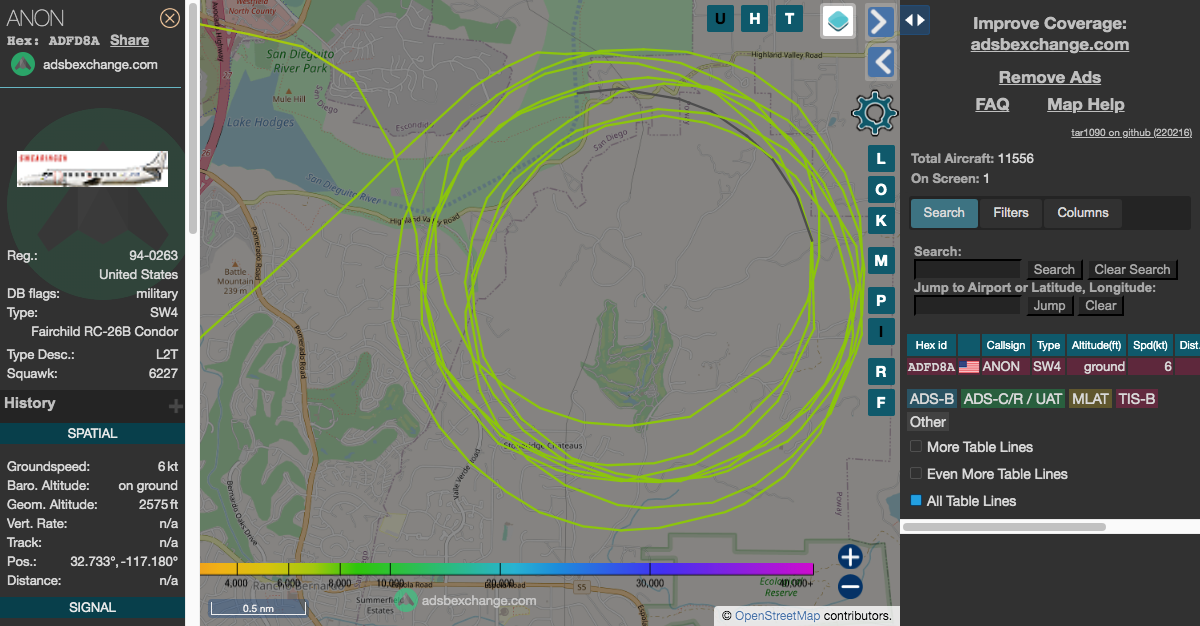Zoom in on the map
This screenshot has height=626, width=1200.
[850, 557]
